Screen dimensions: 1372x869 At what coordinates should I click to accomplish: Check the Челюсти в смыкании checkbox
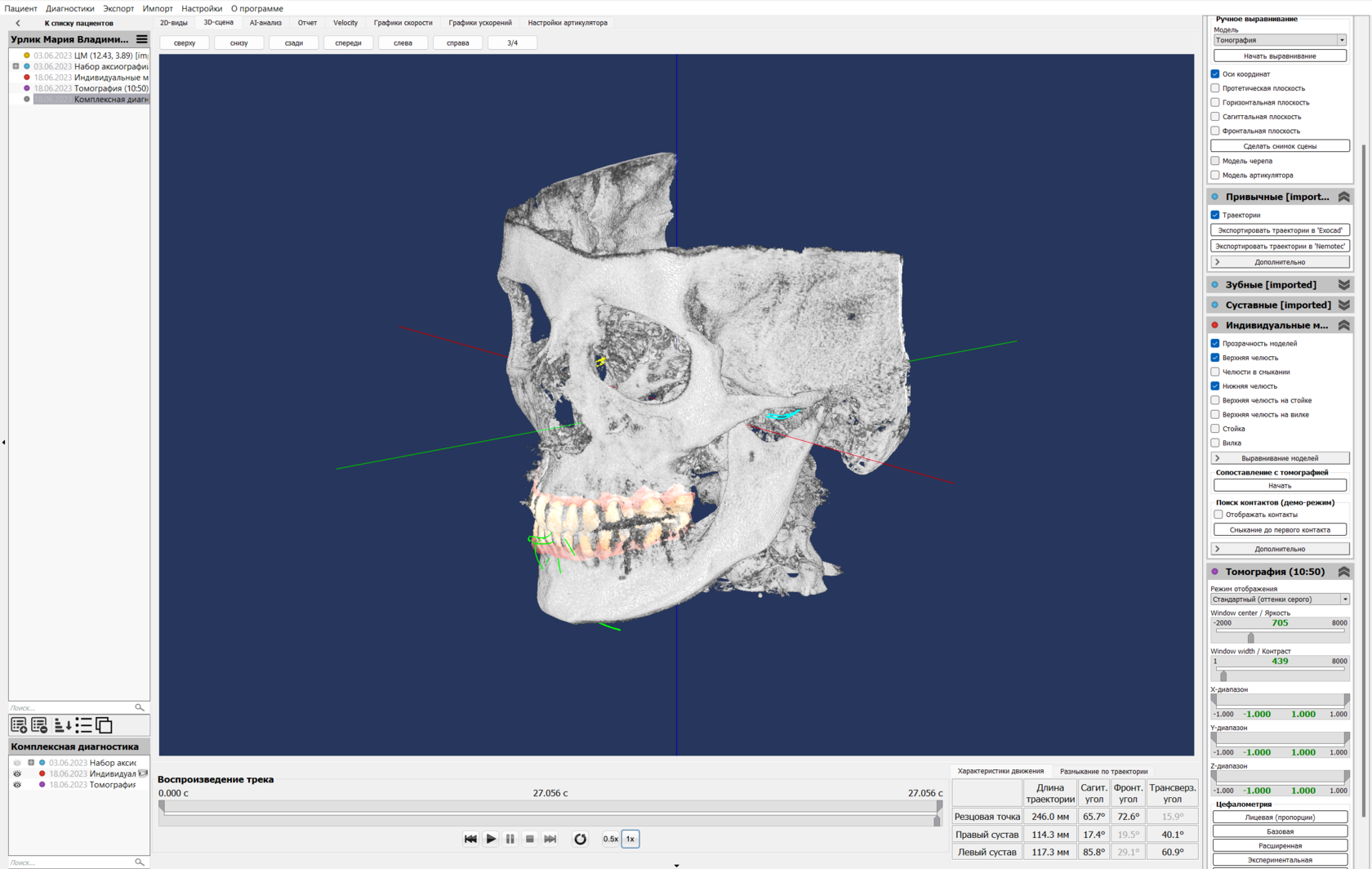tap(1215, 372)
